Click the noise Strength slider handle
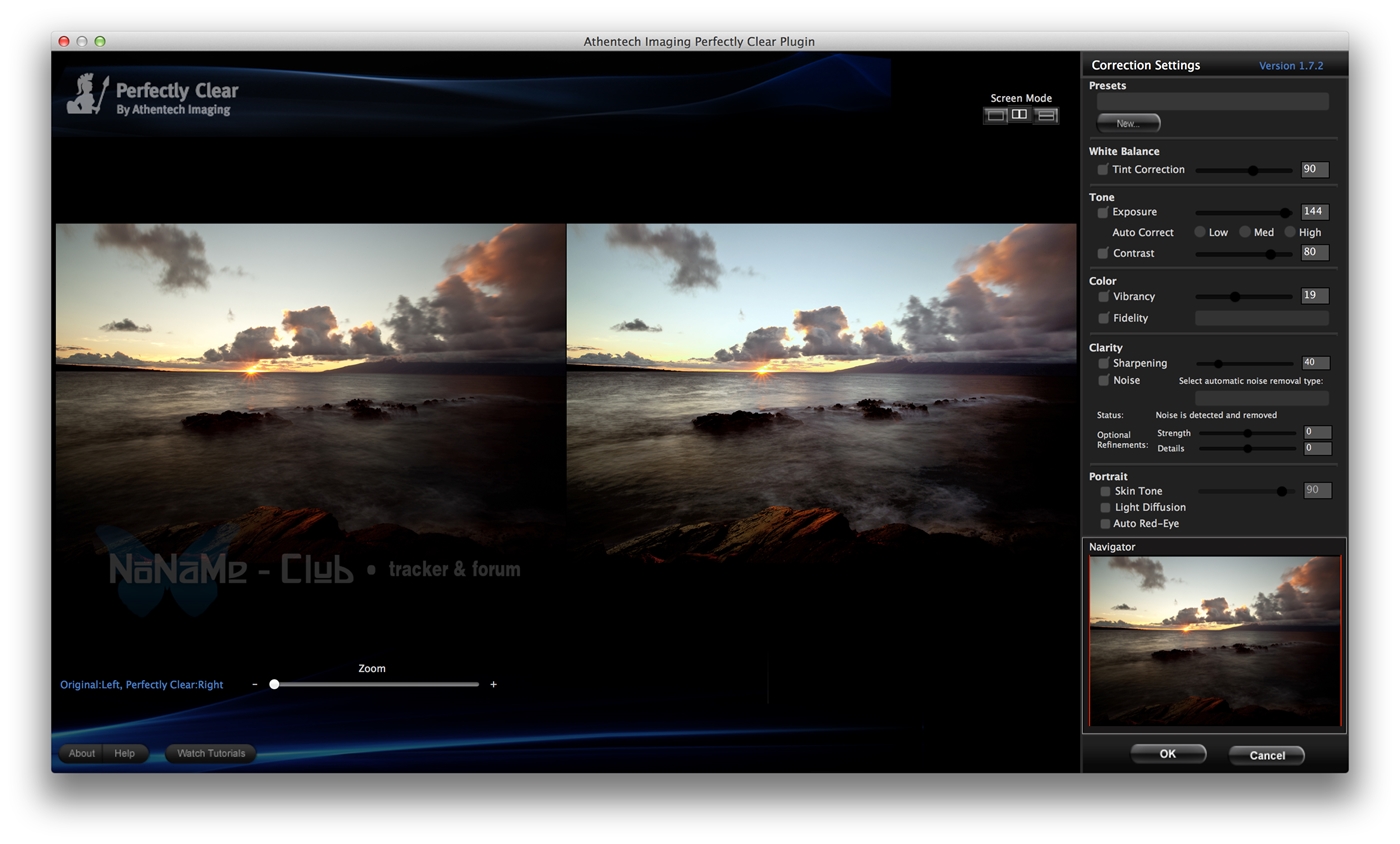The height and width of the screenshot is (844, 1400). [1247, 434]
